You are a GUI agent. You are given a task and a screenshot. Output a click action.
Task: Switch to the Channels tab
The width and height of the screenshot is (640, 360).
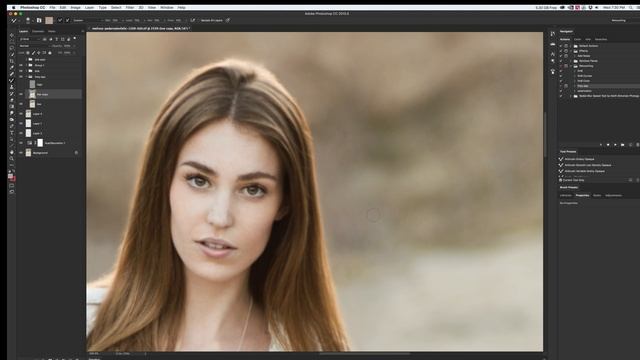pos(38,31)
